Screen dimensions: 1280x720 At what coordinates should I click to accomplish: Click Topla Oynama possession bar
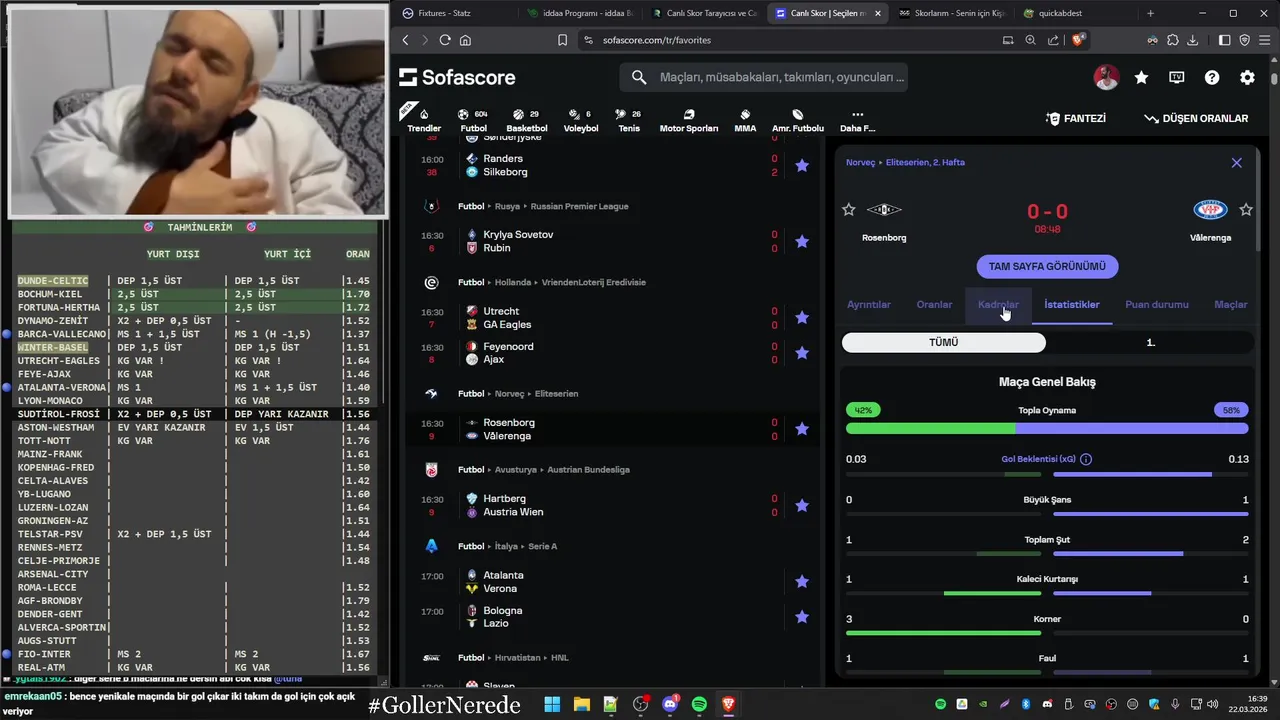(1047, 428)
